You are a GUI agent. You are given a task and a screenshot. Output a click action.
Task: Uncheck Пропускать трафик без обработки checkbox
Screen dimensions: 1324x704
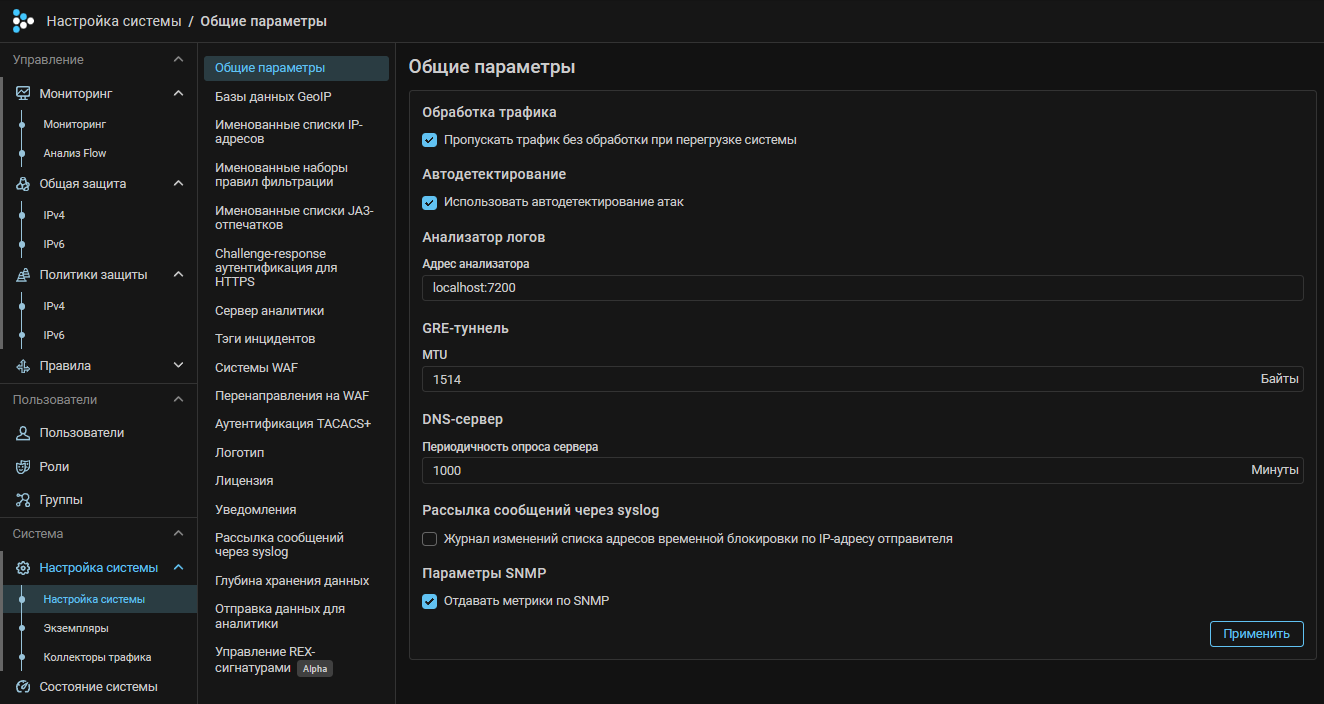pos(430,140)
